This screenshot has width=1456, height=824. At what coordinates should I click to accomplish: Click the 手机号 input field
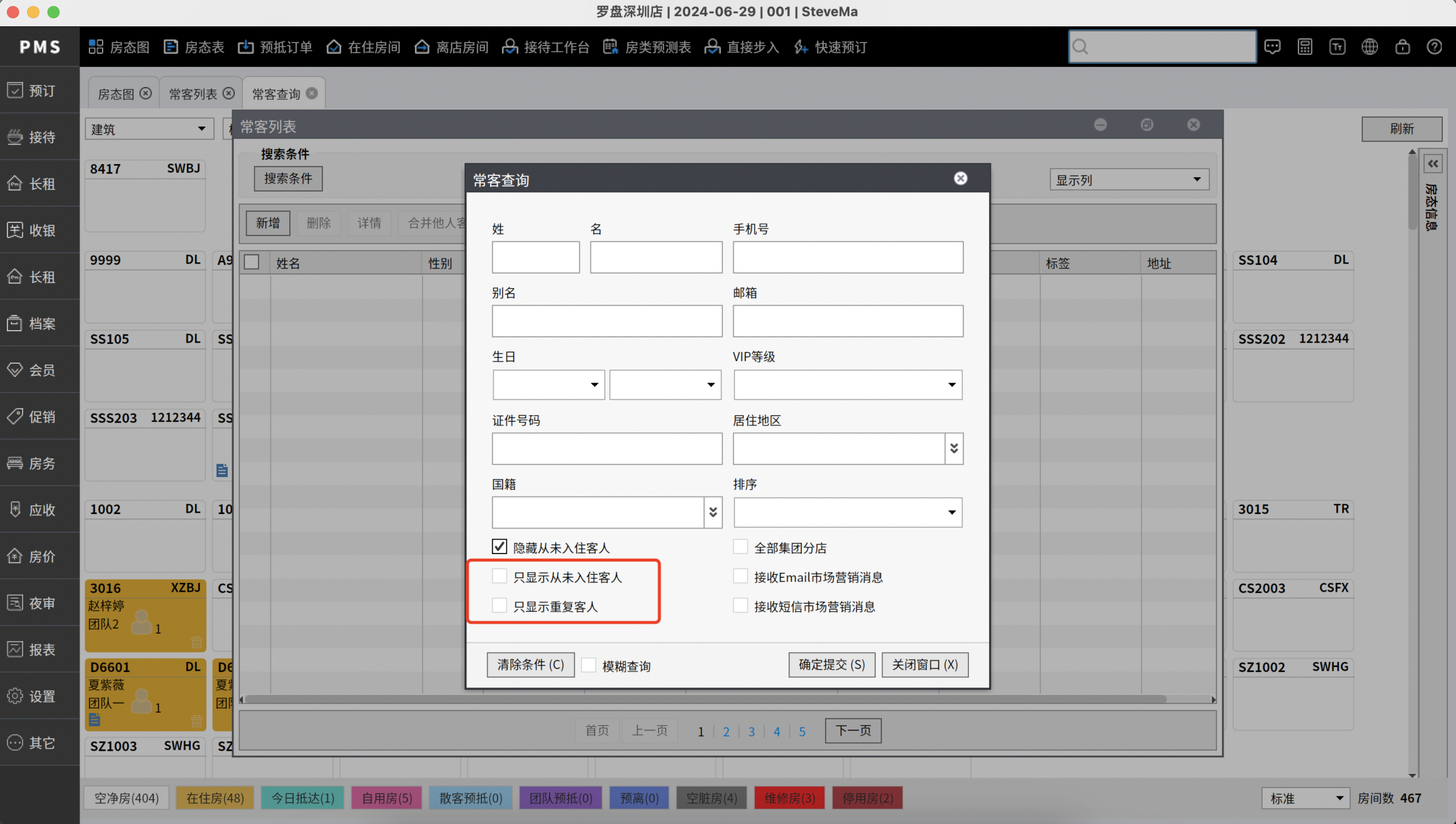click(848, 257)
